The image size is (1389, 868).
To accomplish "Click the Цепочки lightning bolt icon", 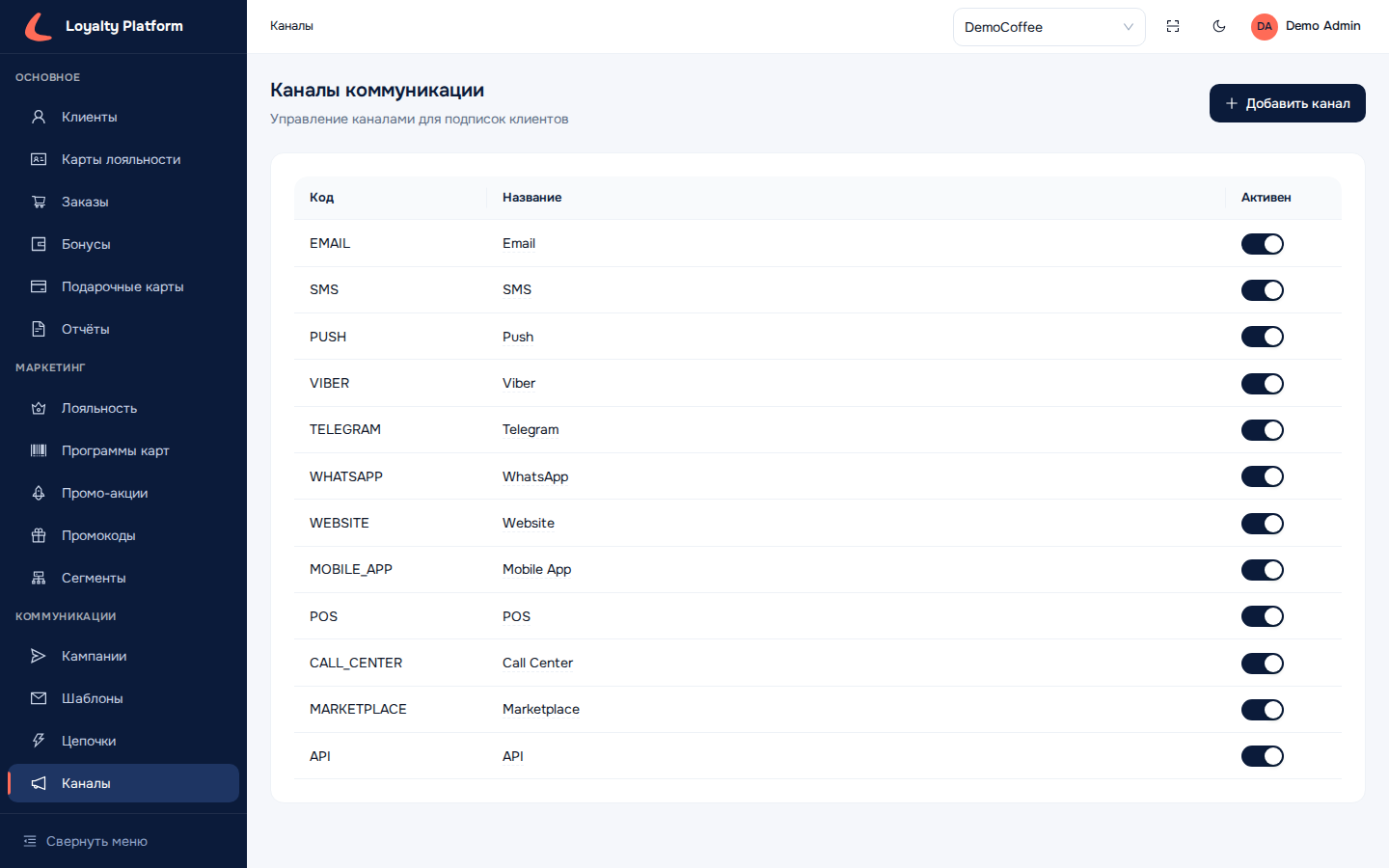I will [39, 741].
